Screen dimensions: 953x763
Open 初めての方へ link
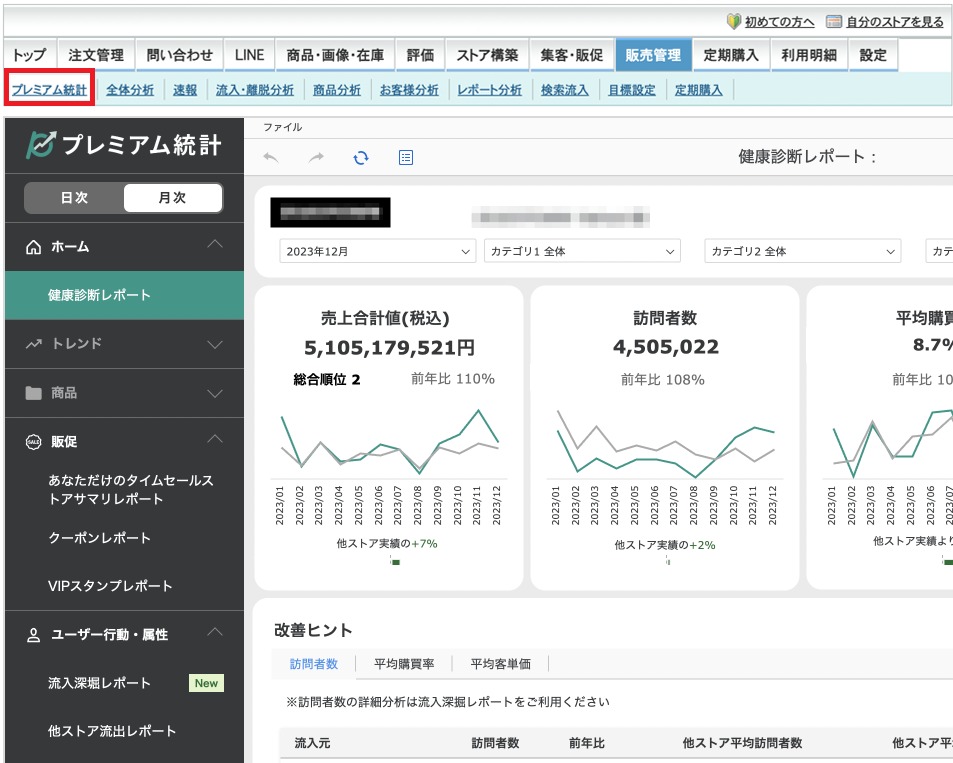(x=778, y=22)
